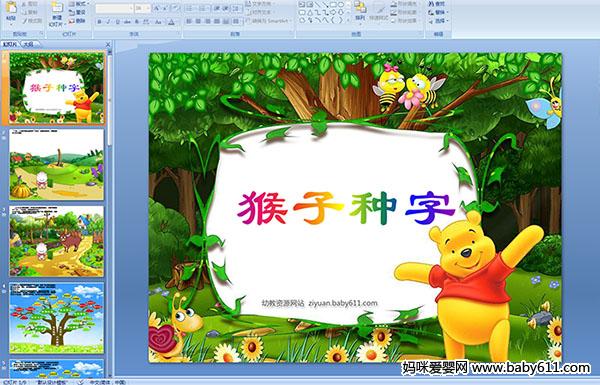Select the colorful tree slide thumbnail
Viewport: 600px width, 385px height.
57,318
